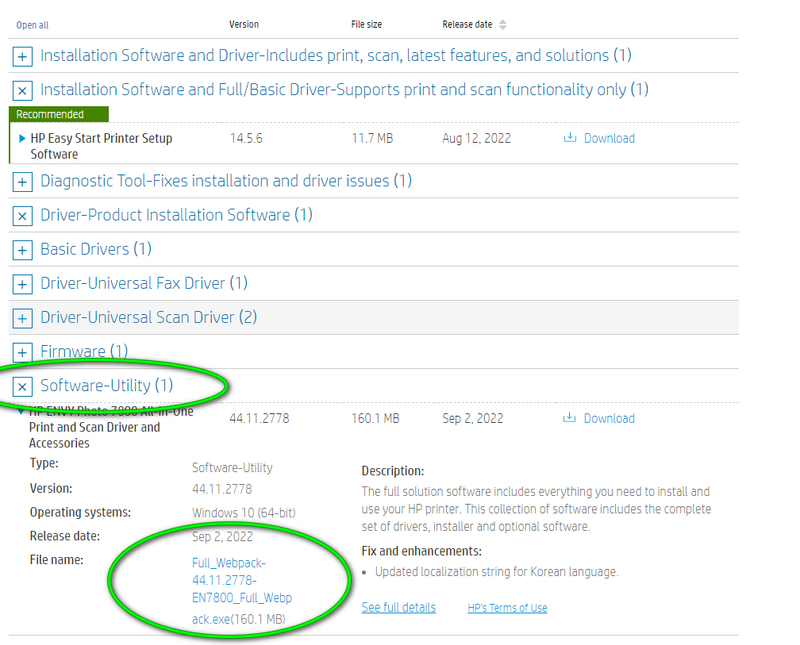The image size is (800, 645).
Task: Download HP Easy Start Printer Setup Software
Action: coord(609,138)
